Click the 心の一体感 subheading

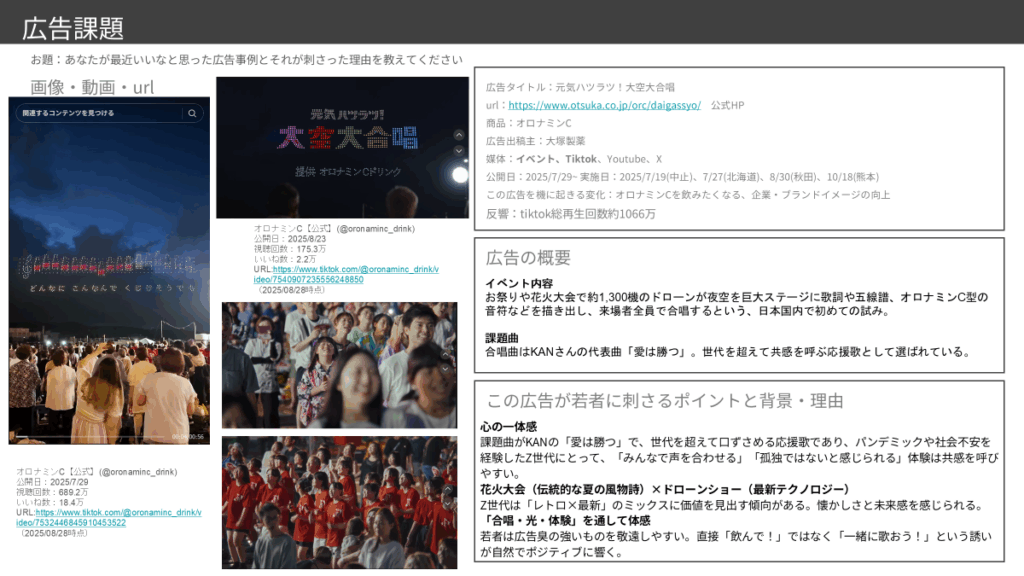(512, 427)
